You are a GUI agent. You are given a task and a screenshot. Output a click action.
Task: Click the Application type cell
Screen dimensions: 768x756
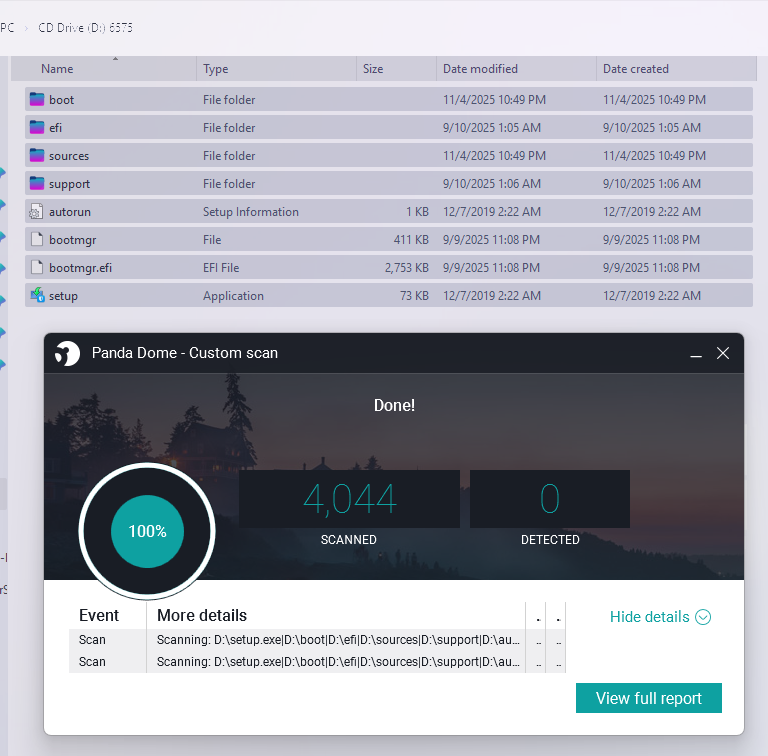tap(233, 296)
